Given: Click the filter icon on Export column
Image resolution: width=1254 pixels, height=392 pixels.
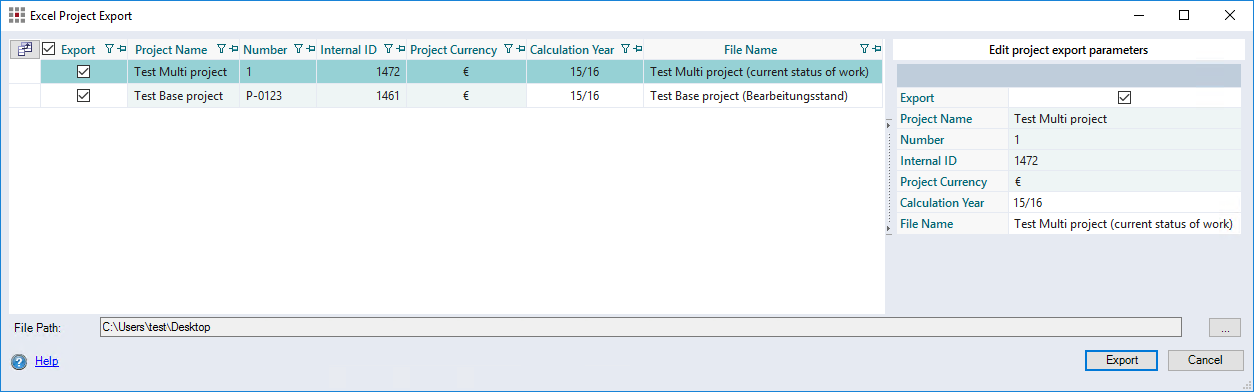Looking at the screenshot, I should point(110,49).
